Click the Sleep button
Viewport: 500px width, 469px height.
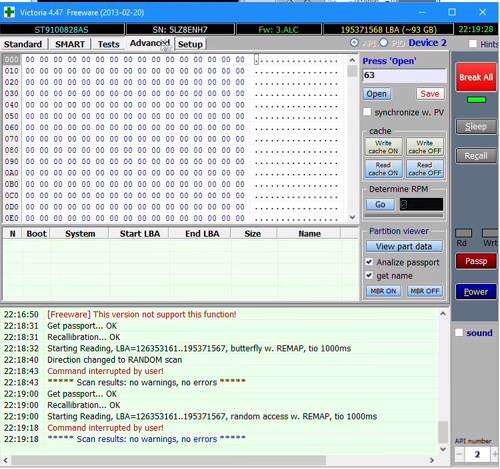476,127
